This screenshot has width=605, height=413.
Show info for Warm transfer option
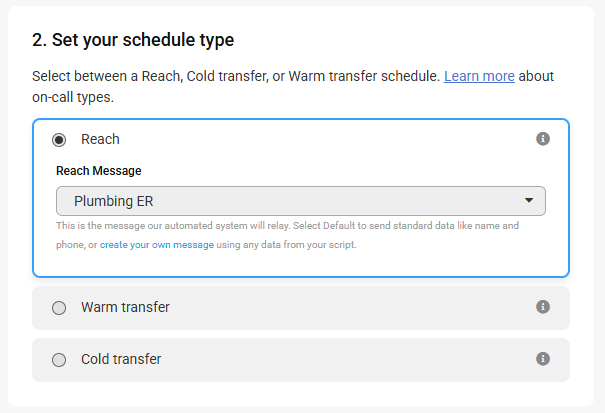click(x=542, y=307)
